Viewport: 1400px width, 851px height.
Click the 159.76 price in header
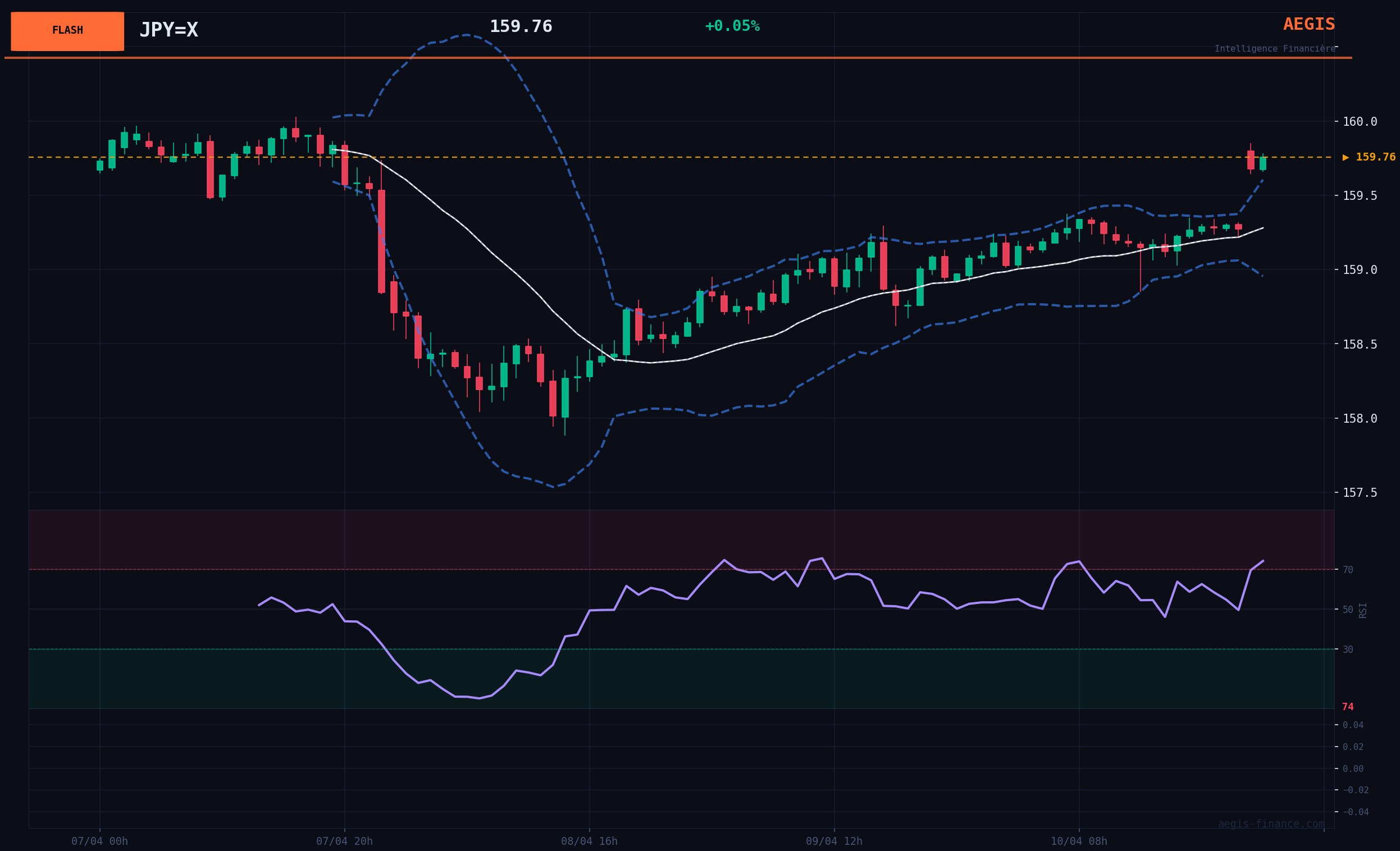[x=521, y=27]
